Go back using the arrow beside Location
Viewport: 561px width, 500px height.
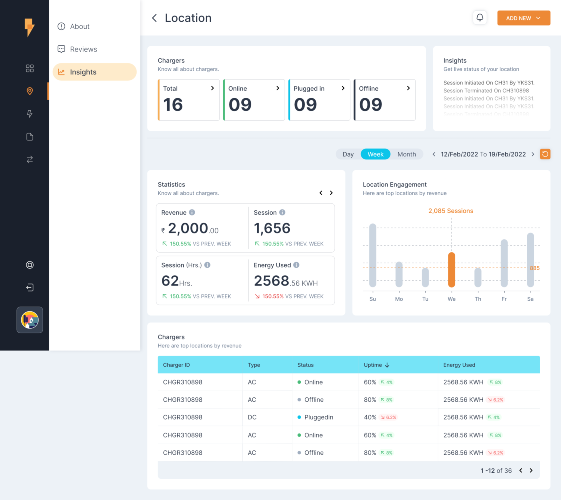click(155, 18)
